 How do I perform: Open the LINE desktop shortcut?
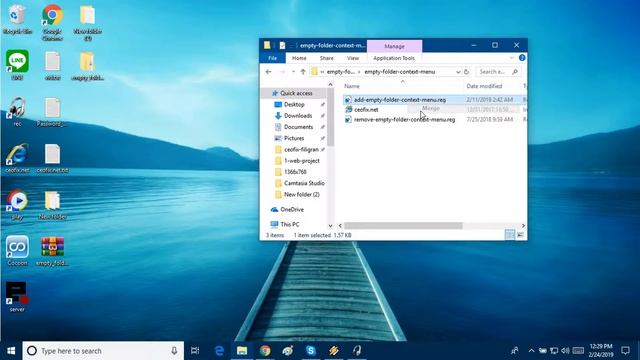pos(17,65)
